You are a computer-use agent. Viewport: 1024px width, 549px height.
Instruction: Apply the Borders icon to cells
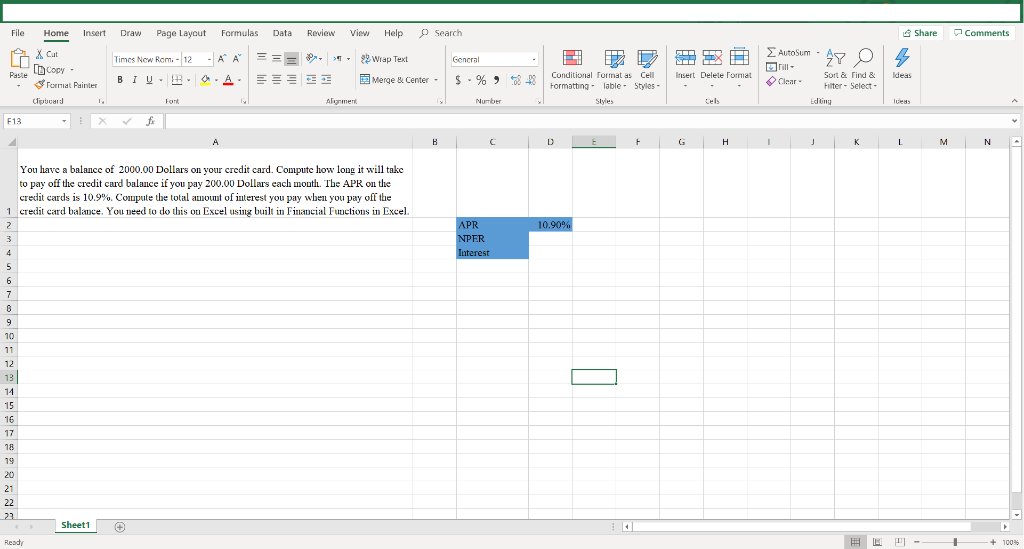coord(177,80)
